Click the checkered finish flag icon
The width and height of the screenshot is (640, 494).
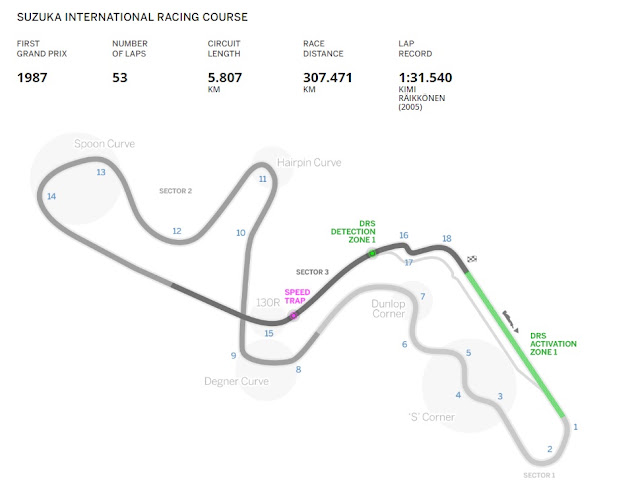472,259
